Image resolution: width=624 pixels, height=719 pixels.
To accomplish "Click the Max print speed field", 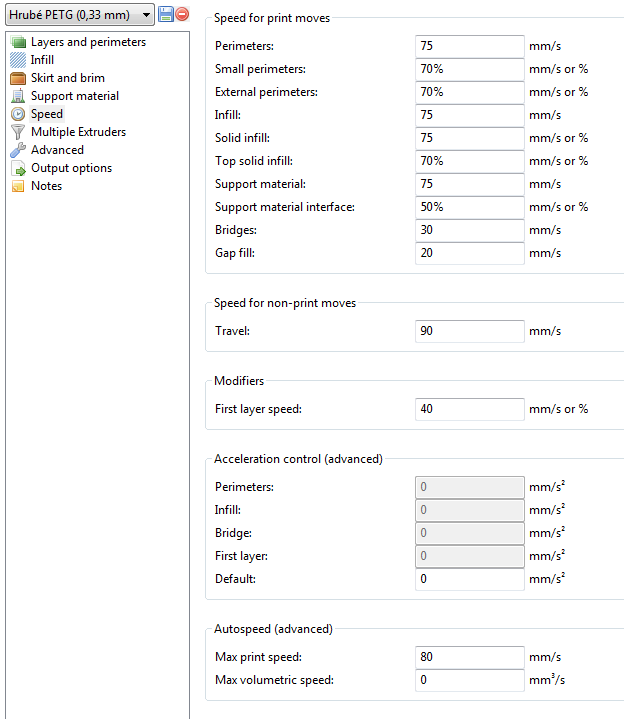I will [x=469, y=657].
